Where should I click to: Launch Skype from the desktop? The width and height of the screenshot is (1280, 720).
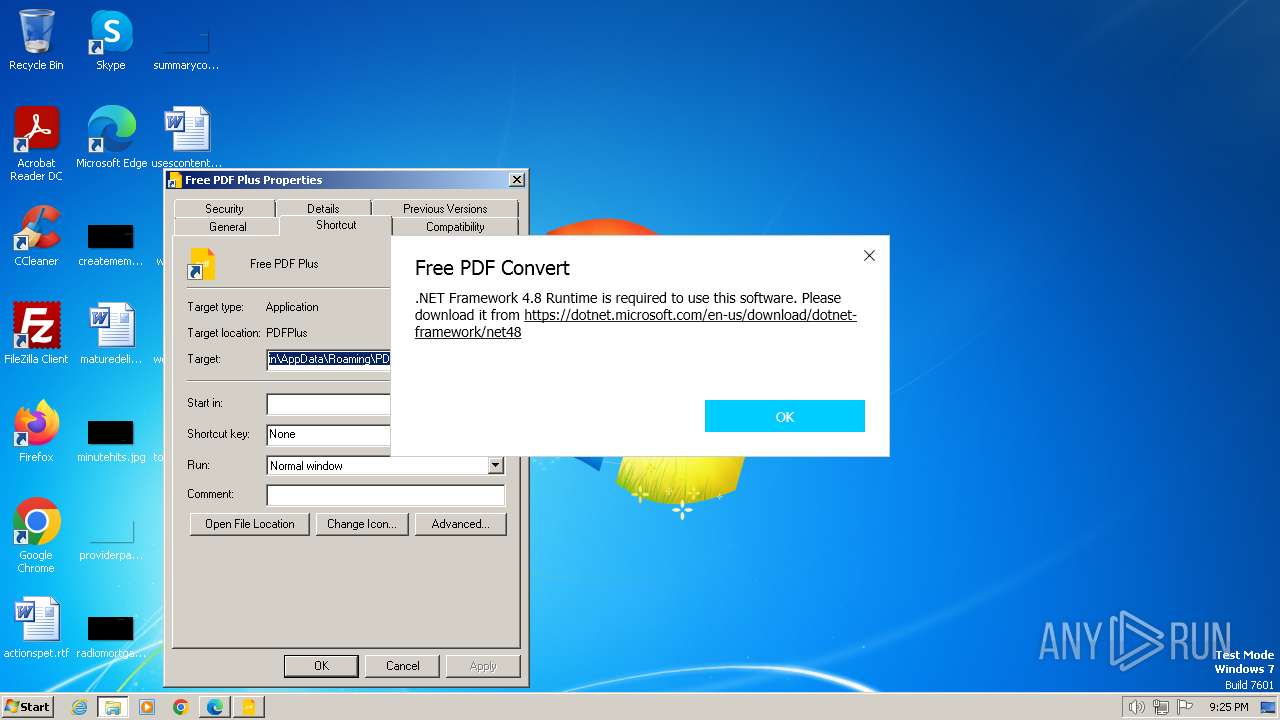pyautogui.click(x=111, y=40)
